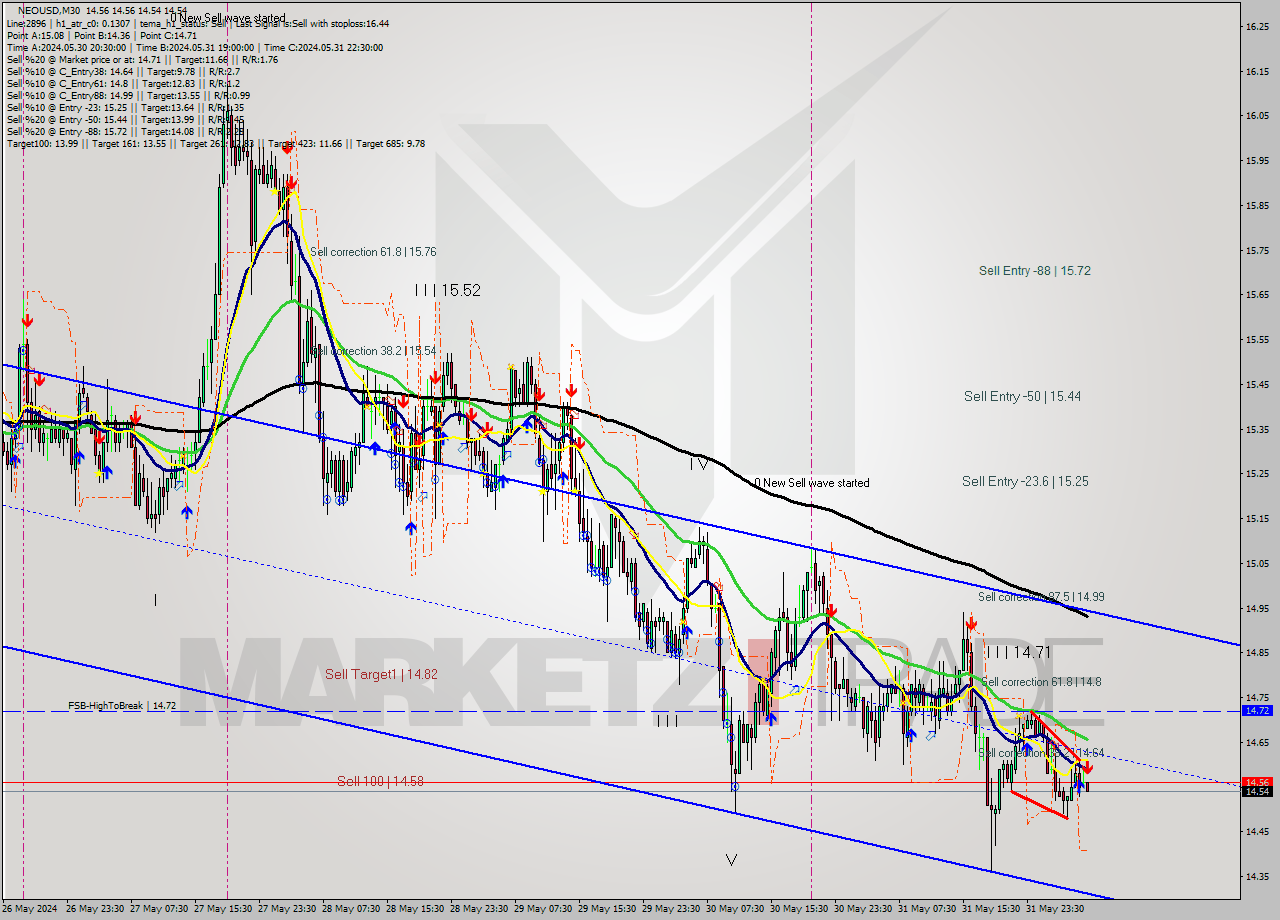Image resolution: width=1280 pixels, height=920 pixels.
Task: Select the 15.85 price axis value
Action: point(1258,206)
